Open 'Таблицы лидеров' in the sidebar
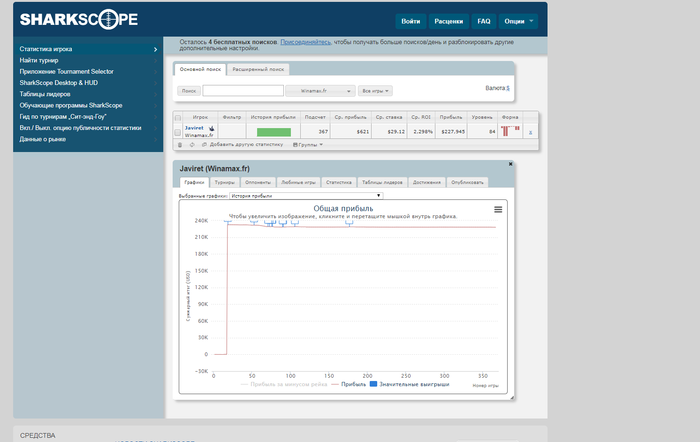This screenshot has height=442, width=700. pos(88,94)
